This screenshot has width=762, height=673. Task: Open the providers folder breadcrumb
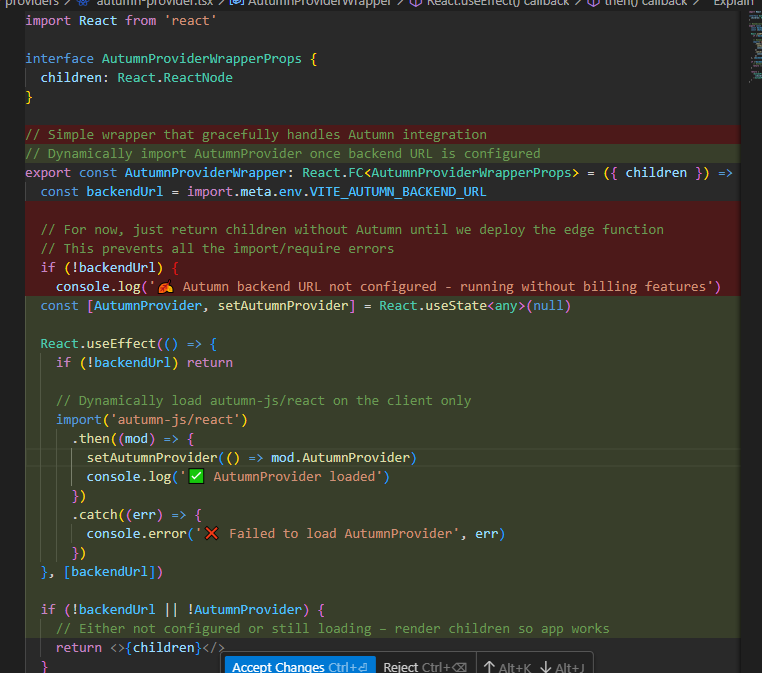[30, 3]
